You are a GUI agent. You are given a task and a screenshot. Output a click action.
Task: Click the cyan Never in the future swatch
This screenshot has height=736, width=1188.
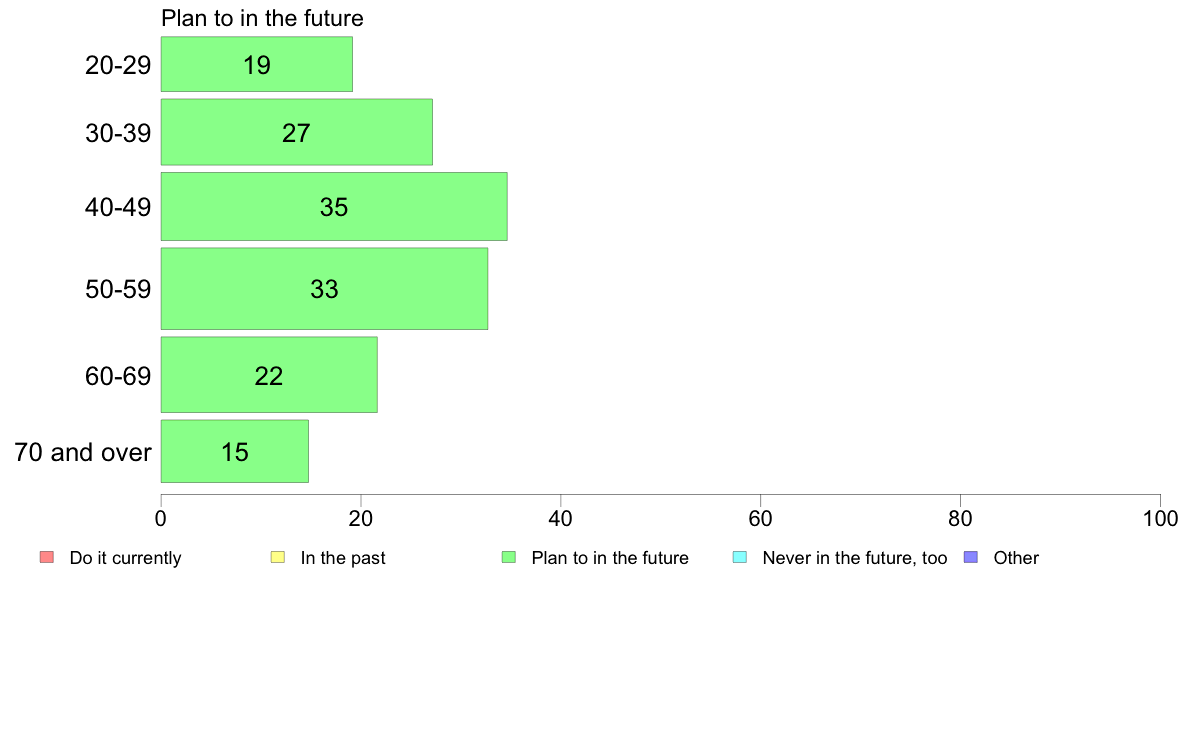coord(740,557)
